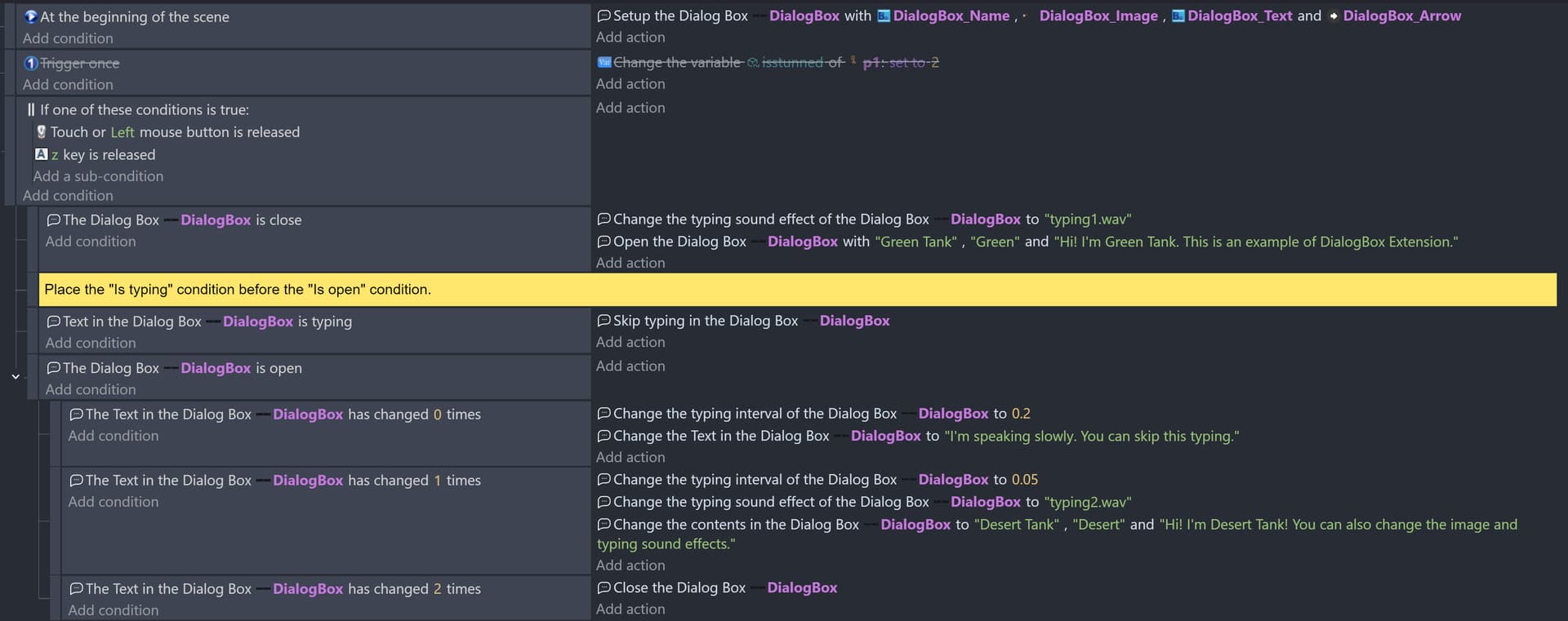Screen dimensions: 1568x621
Task: Click the Trigger once condition icon
Action: 31,64
